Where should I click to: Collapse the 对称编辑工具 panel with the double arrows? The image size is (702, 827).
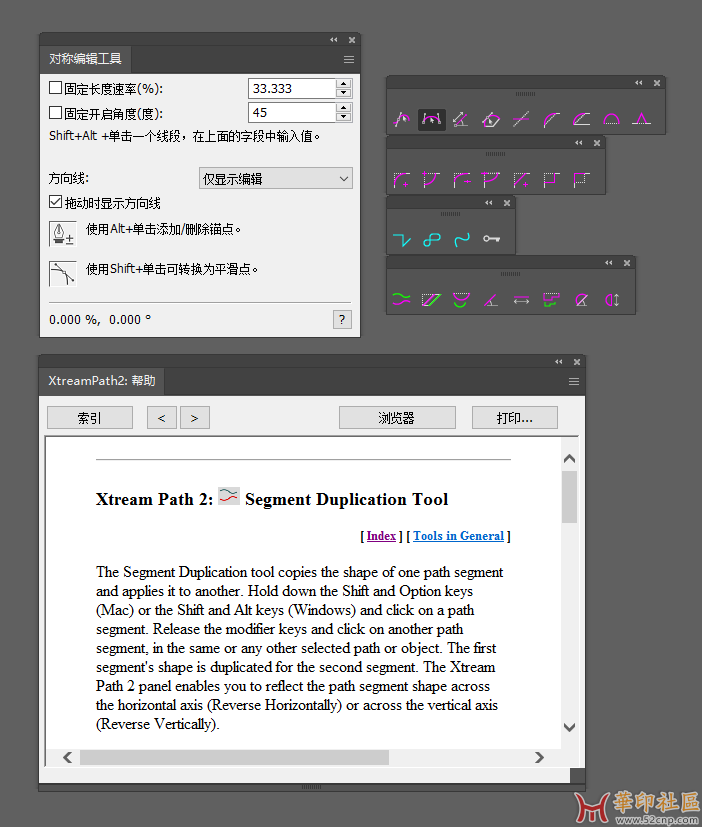334,40
